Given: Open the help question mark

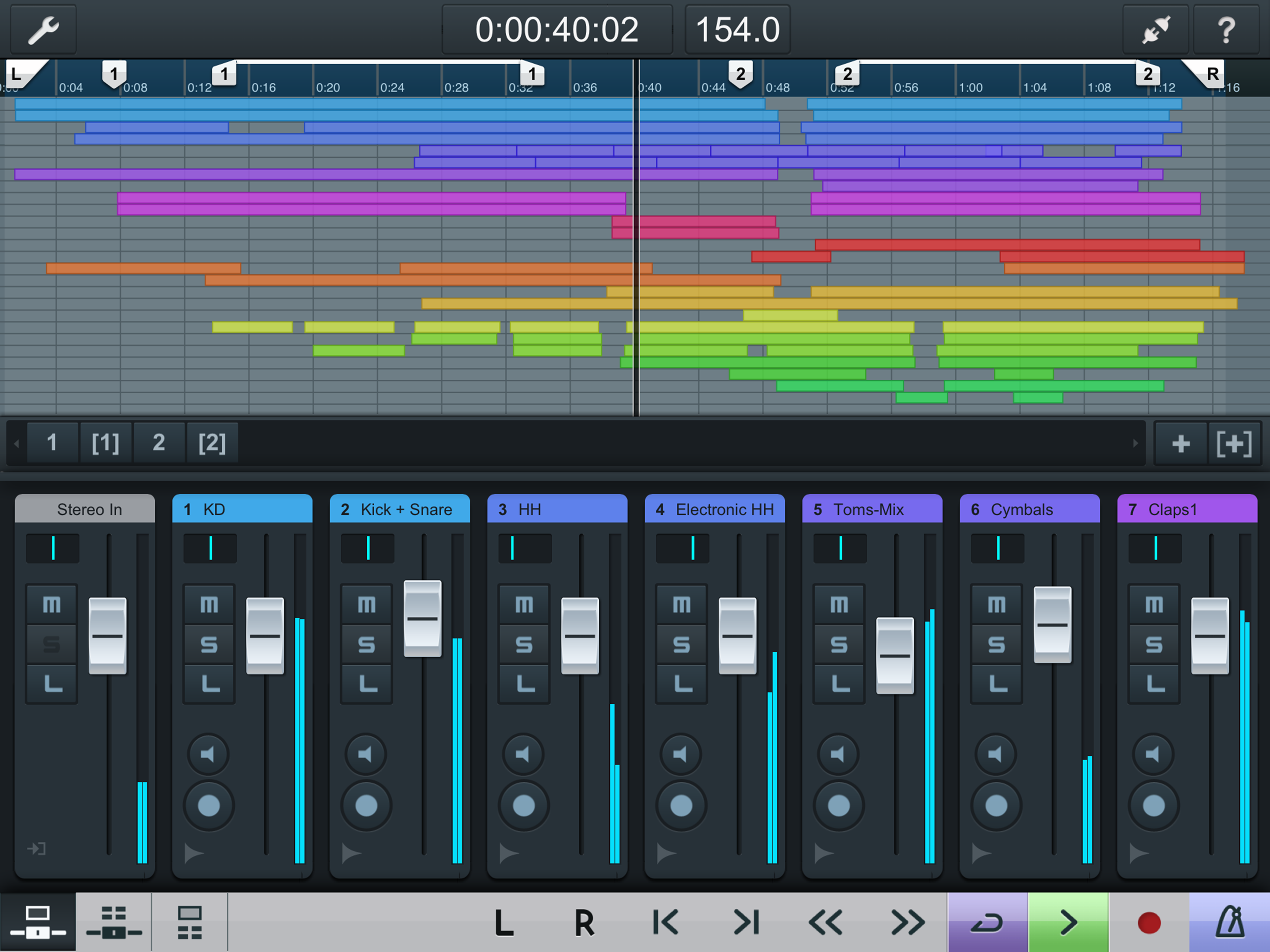Looking at the screenshot, I should [x=1225, y=30].
